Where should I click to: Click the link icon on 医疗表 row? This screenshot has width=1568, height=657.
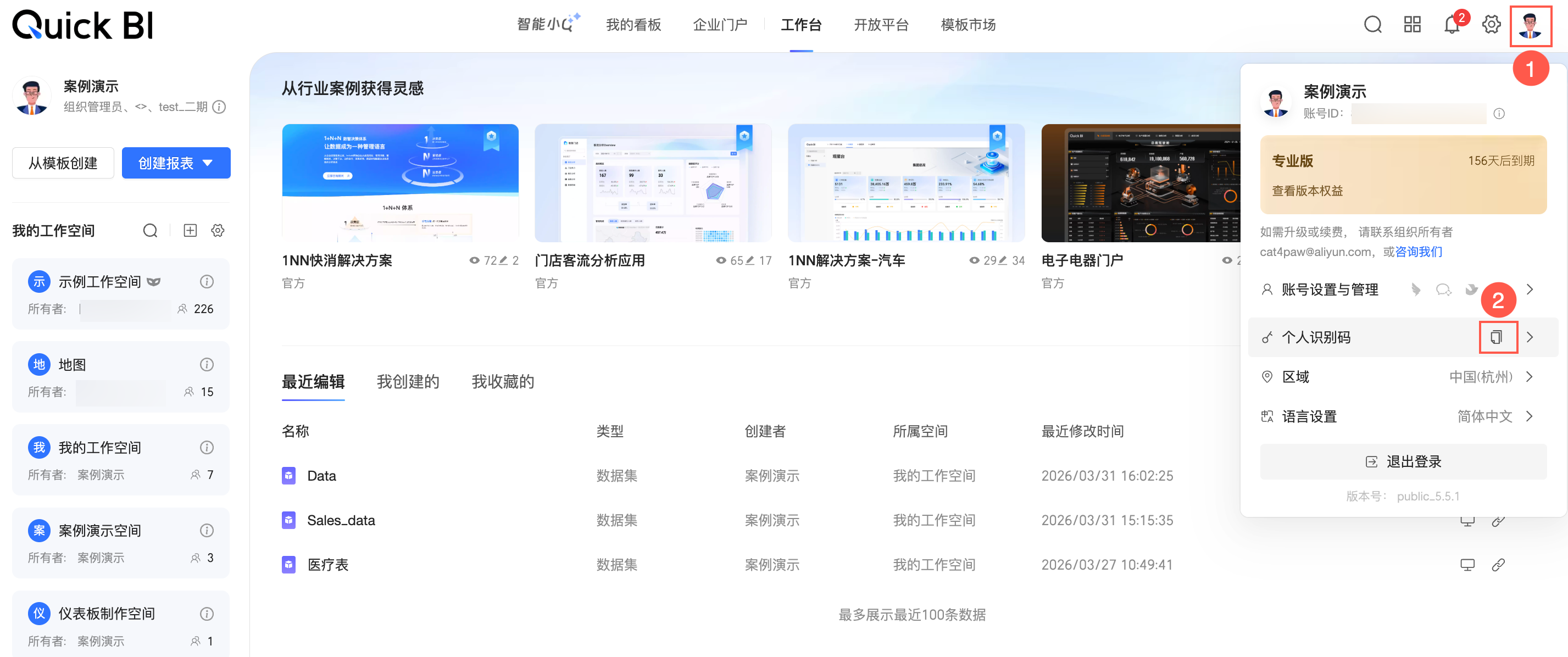[1498, 565]
